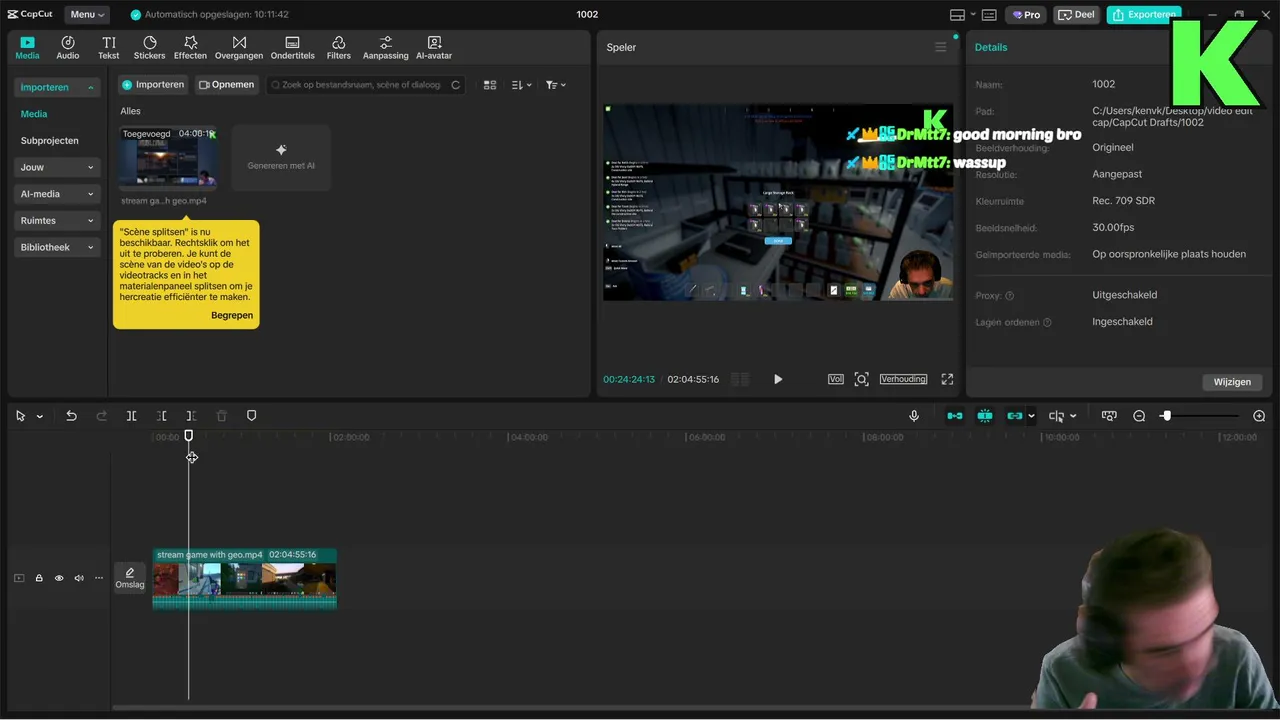Screen dimensions: 1280x720
Task: Toggle auto snapping
Action: [x=985, y=416]
